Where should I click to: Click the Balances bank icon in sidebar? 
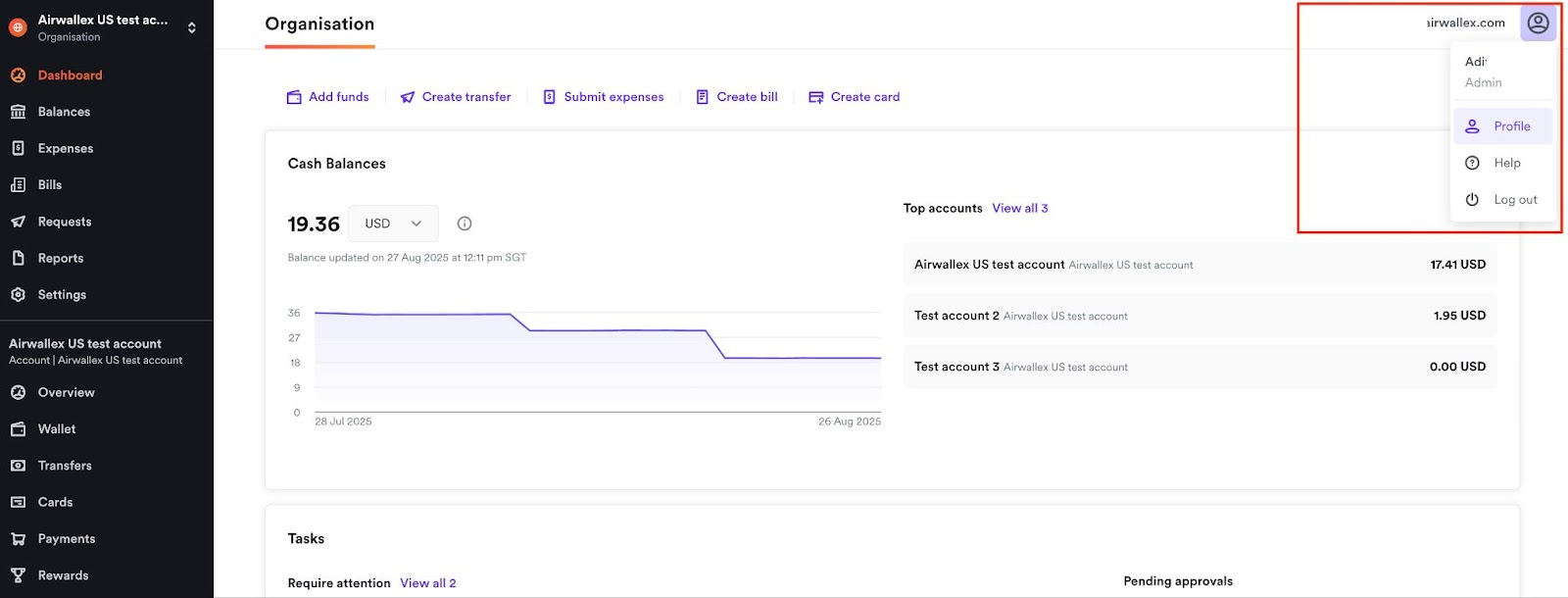point(18,112)
